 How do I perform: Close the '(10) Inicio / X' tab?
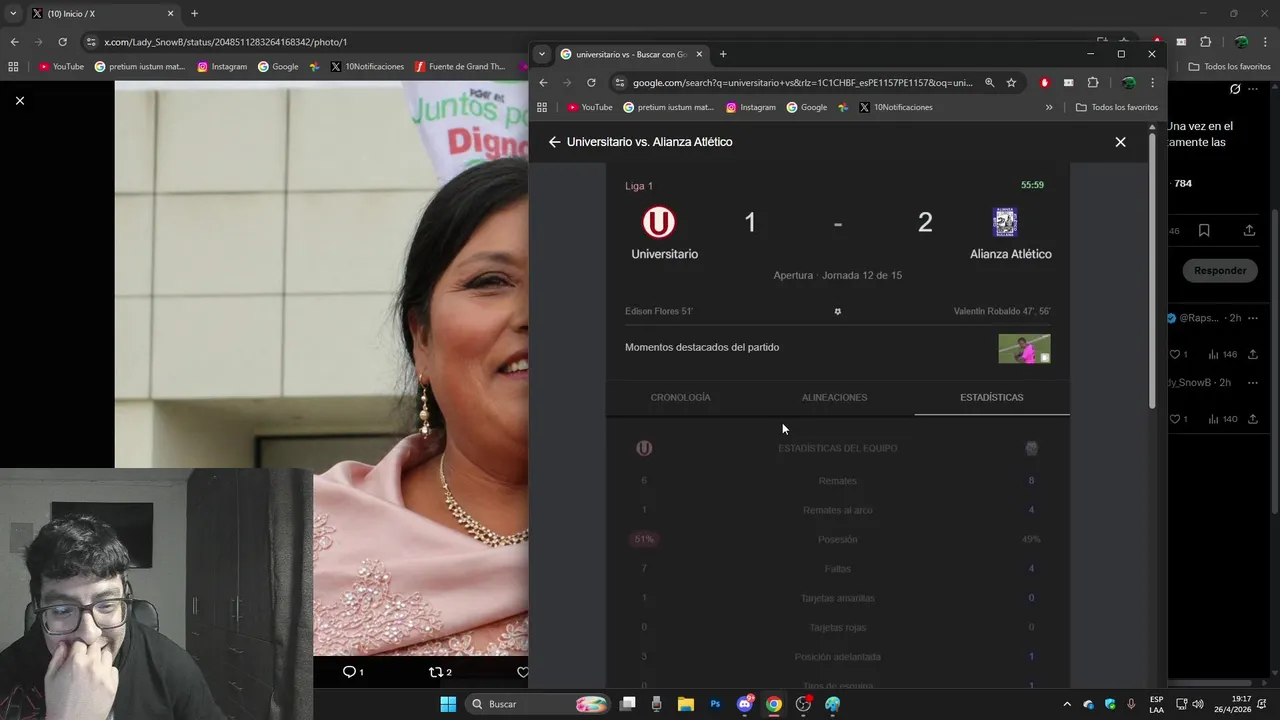(x=170, y=14)
